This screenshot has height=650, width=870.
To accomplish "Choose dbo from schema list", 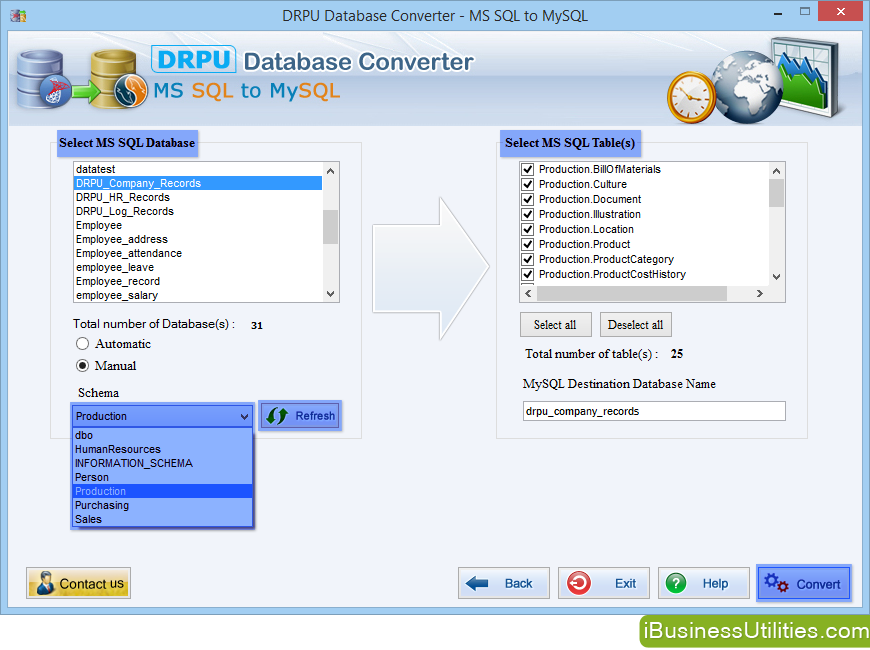I will tap(163, 435).
